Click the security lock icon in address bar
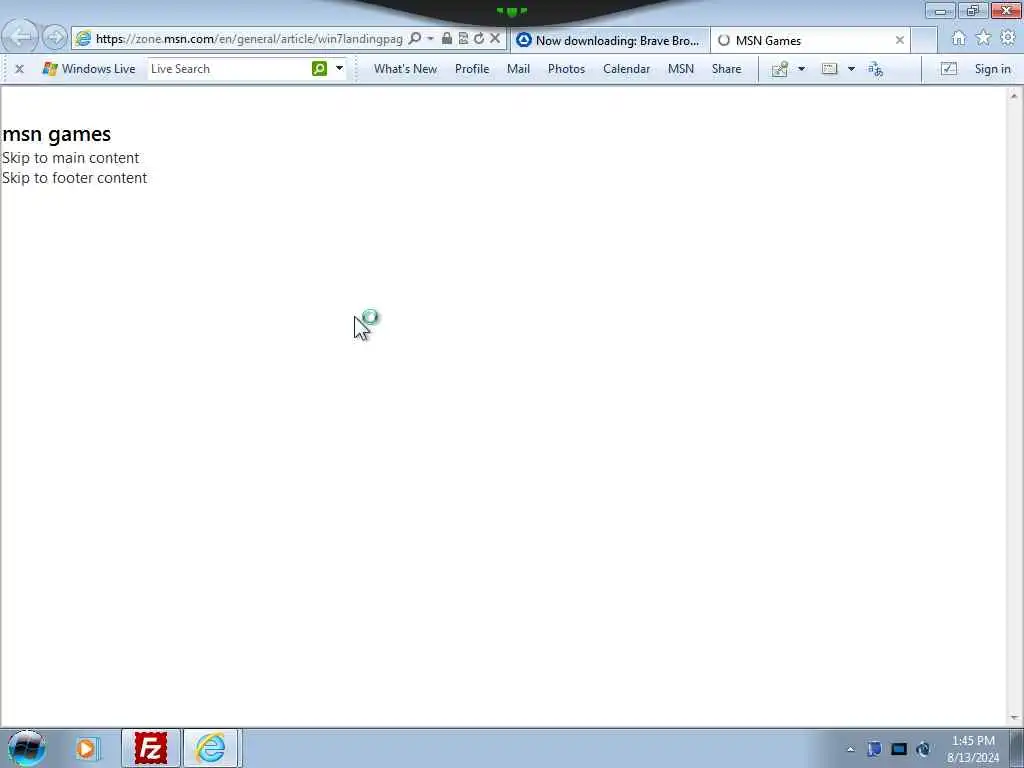1024x768 pixels. [x=447, y=39]
